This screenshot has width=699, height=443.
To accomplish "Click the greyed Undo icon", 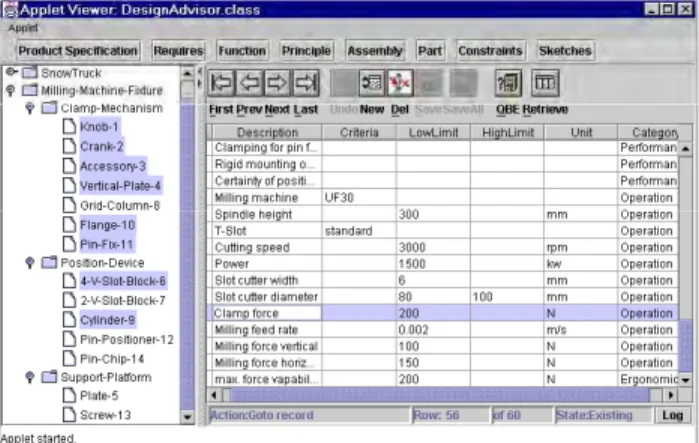I will (343, 83).
